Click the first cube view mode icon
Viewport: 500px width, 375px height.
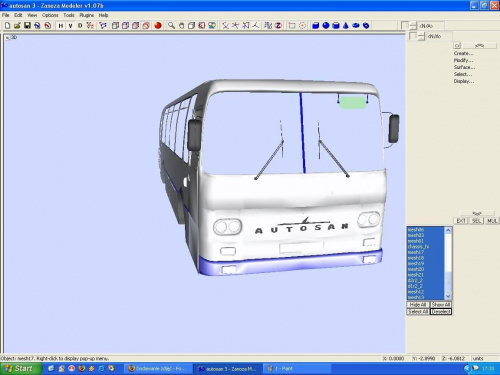tap(115, 25)
